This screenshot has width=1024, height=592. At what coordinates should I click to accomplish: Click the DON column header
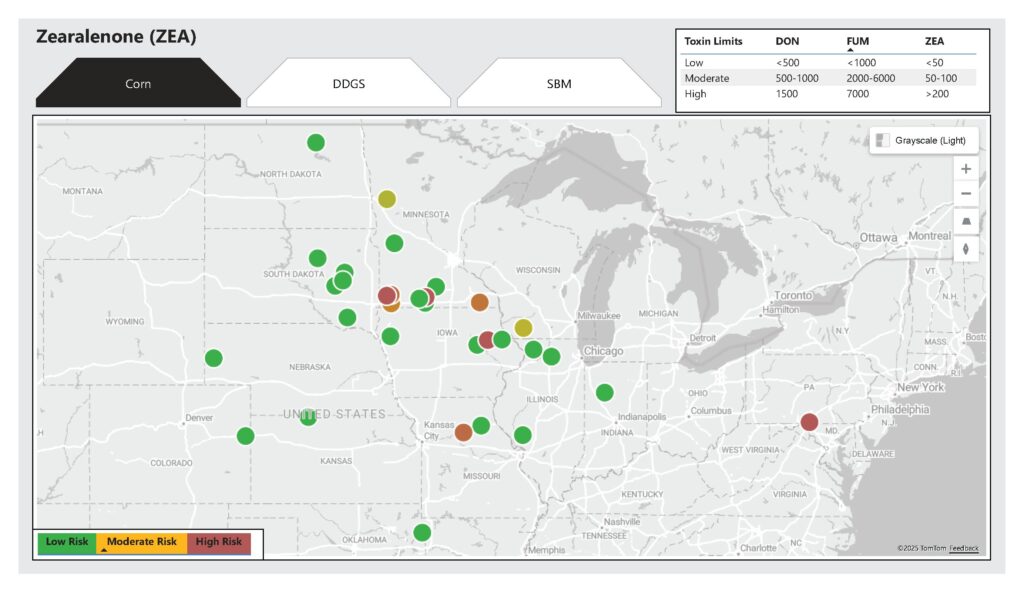(x=787, y=41)
